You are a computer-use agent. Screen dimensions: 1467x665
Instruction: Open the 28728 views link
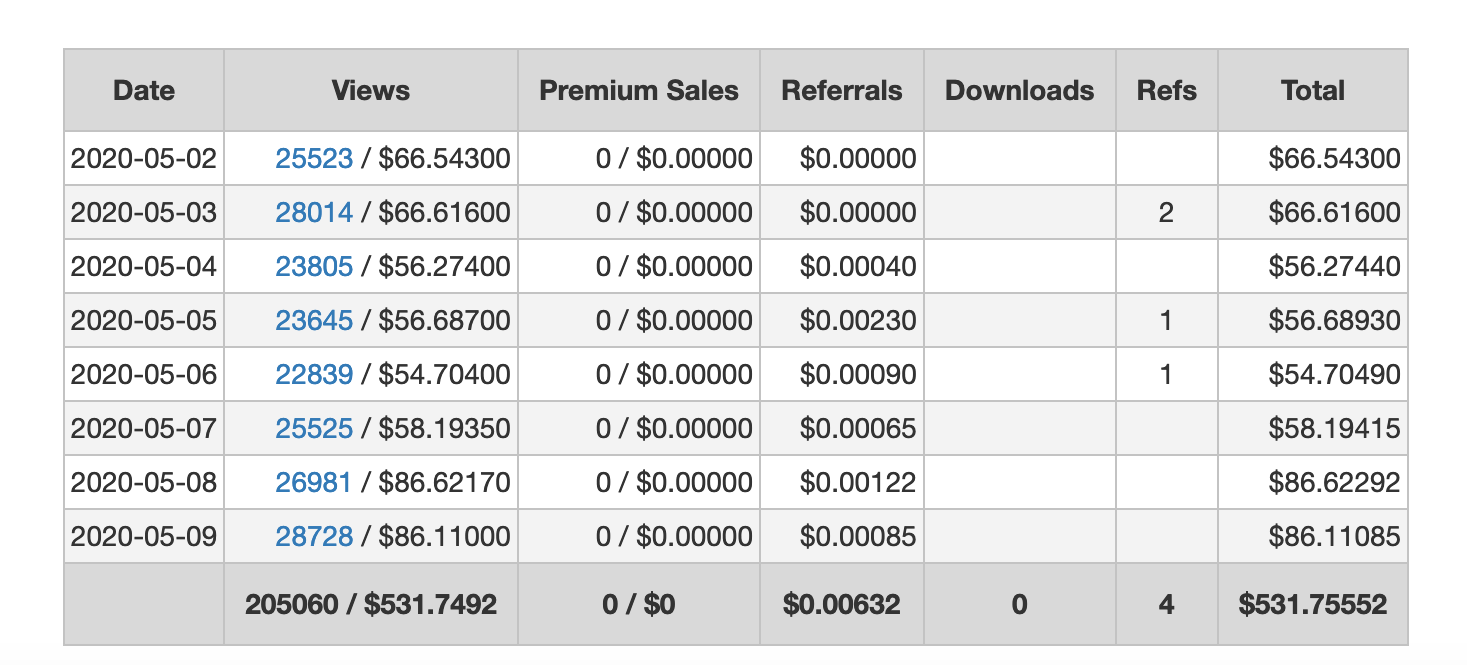pos(314,537)
